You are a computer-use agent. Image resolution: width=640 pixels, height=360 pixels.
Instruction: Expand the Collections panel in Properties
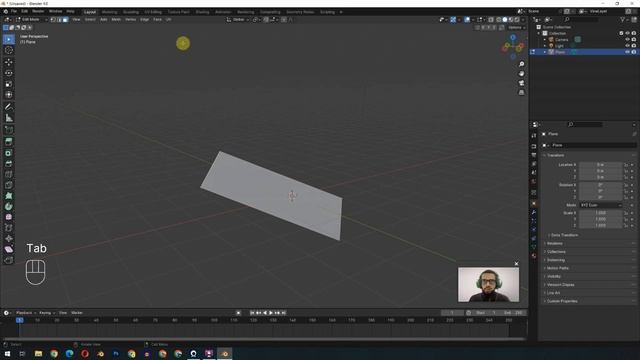[x=556, y=251]
